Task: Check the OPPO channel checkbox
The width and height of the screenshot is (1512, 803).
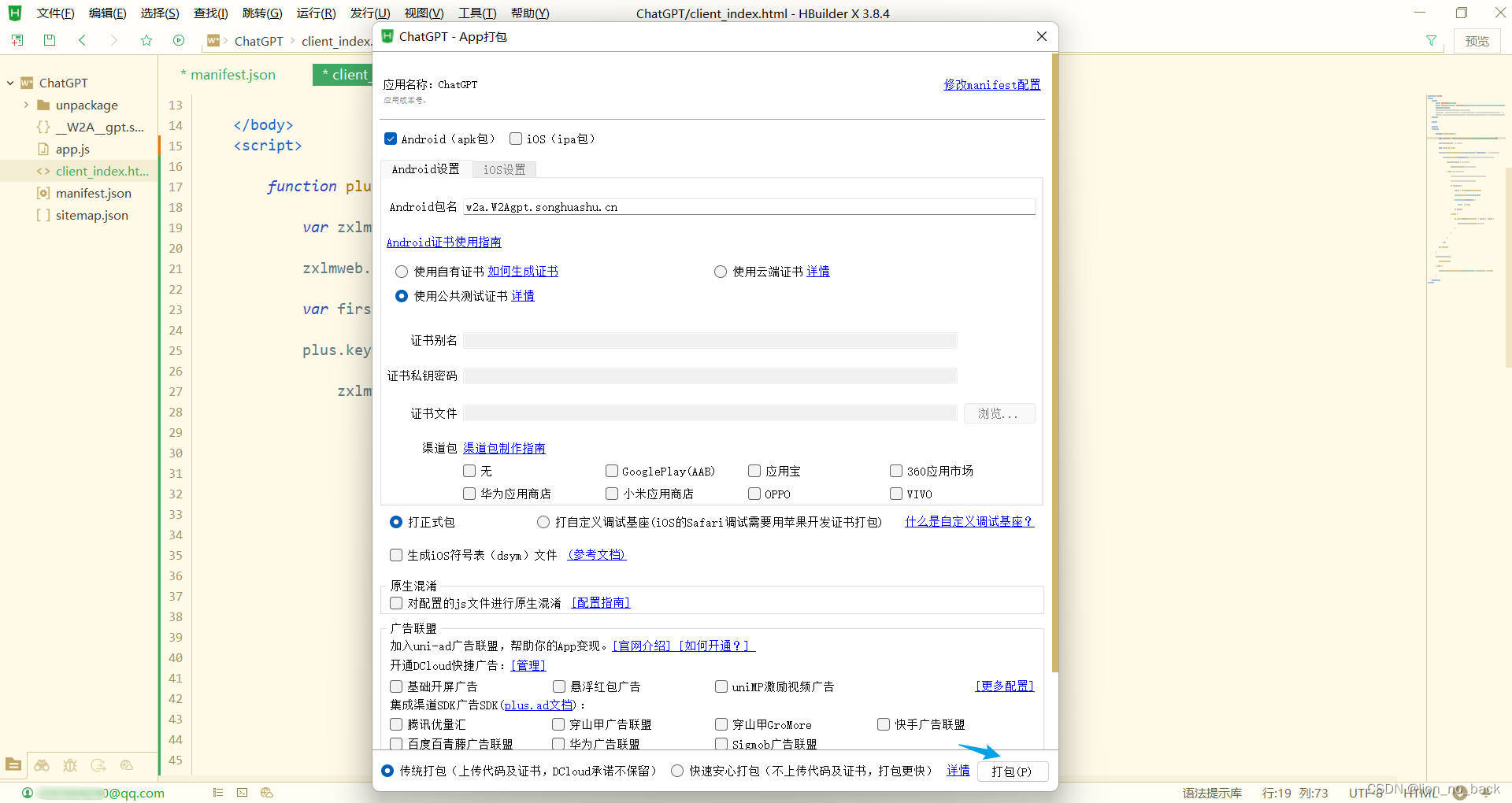Action: [x=754, y=494]
